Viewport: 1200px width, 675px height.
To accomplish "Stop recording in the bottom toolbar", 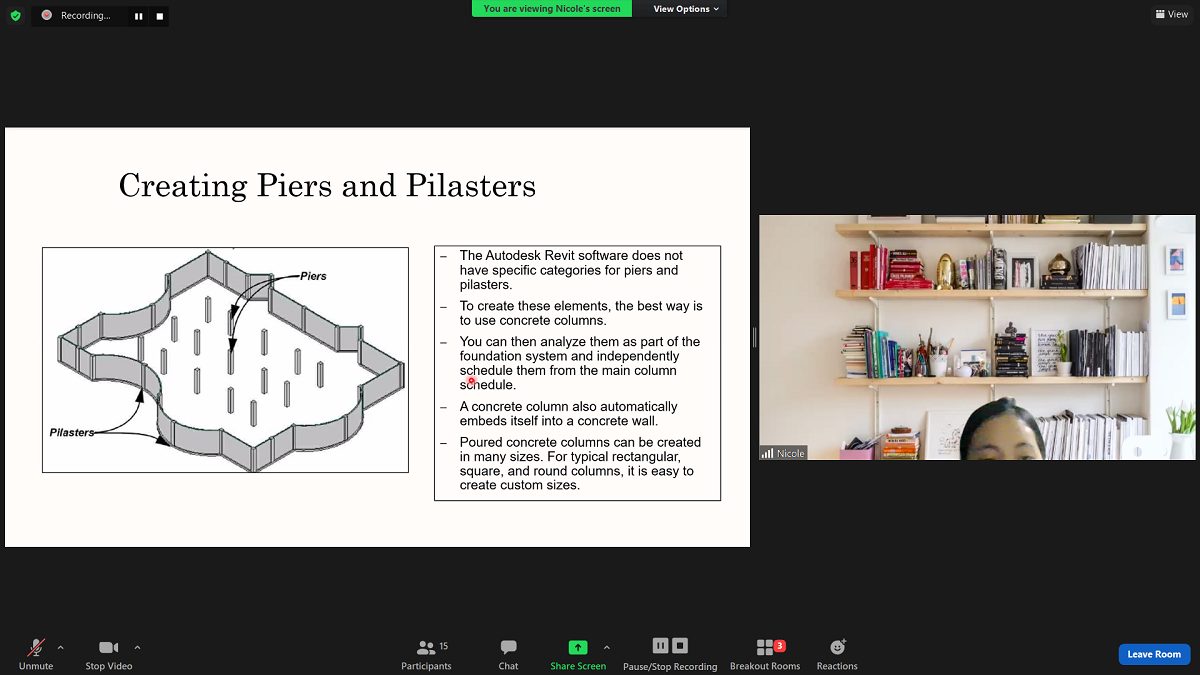I will (680, 646).
